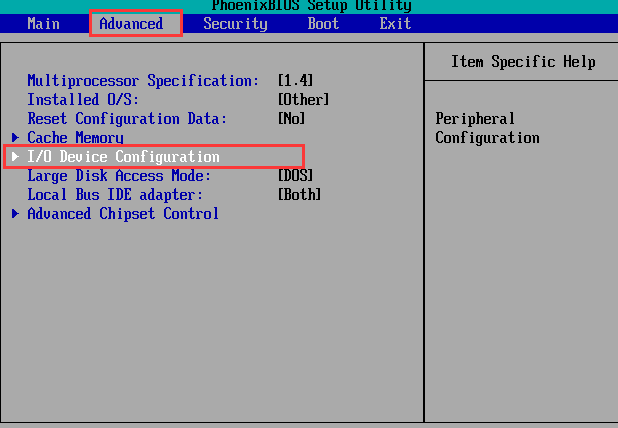Choose the Advanced Chipset Control entry

(x=123, y=214)
